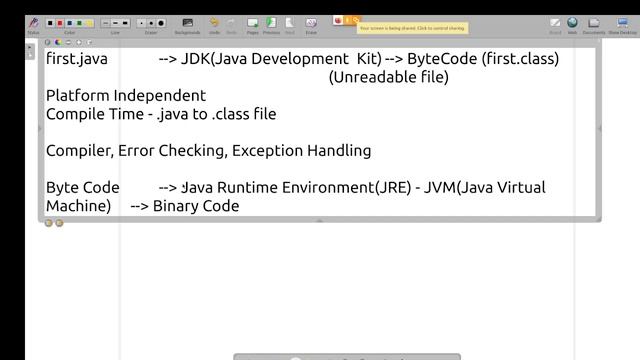Viewport: 640px width, 360px height.
Task: Click the words 'Java Runtime Environment(JRE)'
Action: 296,187
